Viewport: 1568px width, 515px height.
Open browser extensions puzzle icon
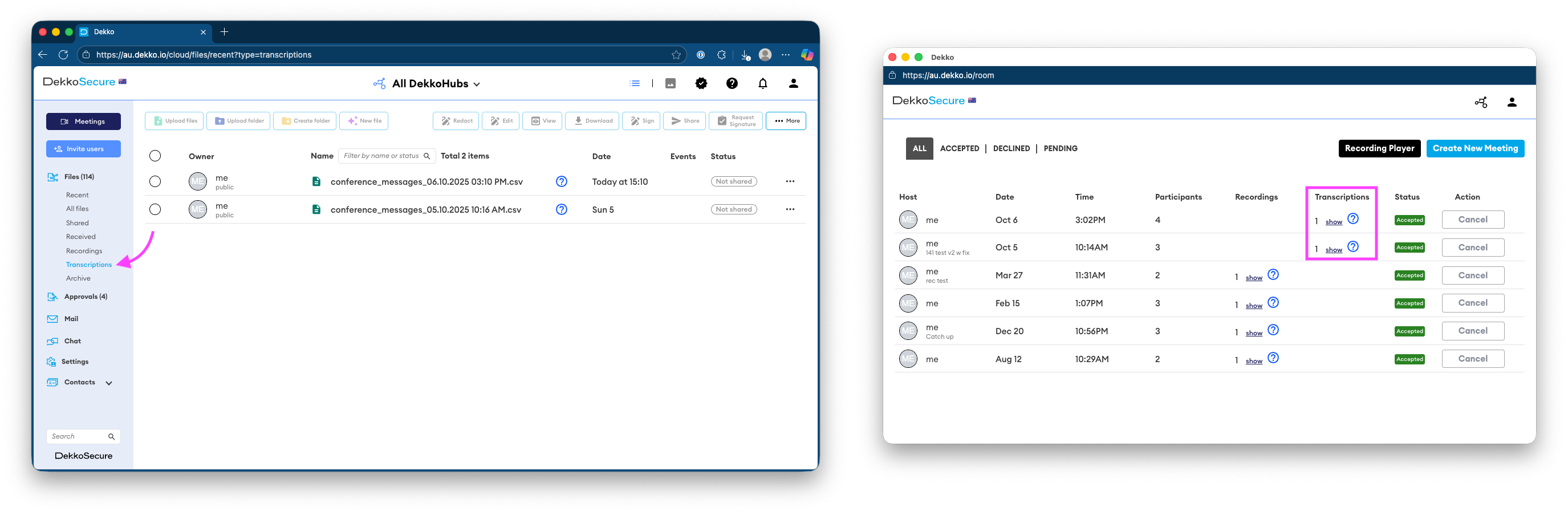pos(721,55)
